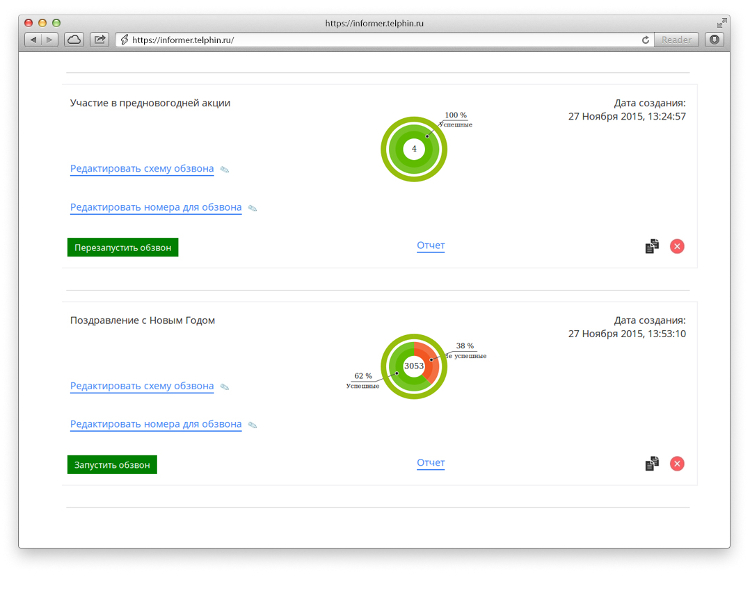Screen dimensions: 750x593
Task: Reload the page with the refresh icon
Action: pyautogui.click(x=645, y=40)
